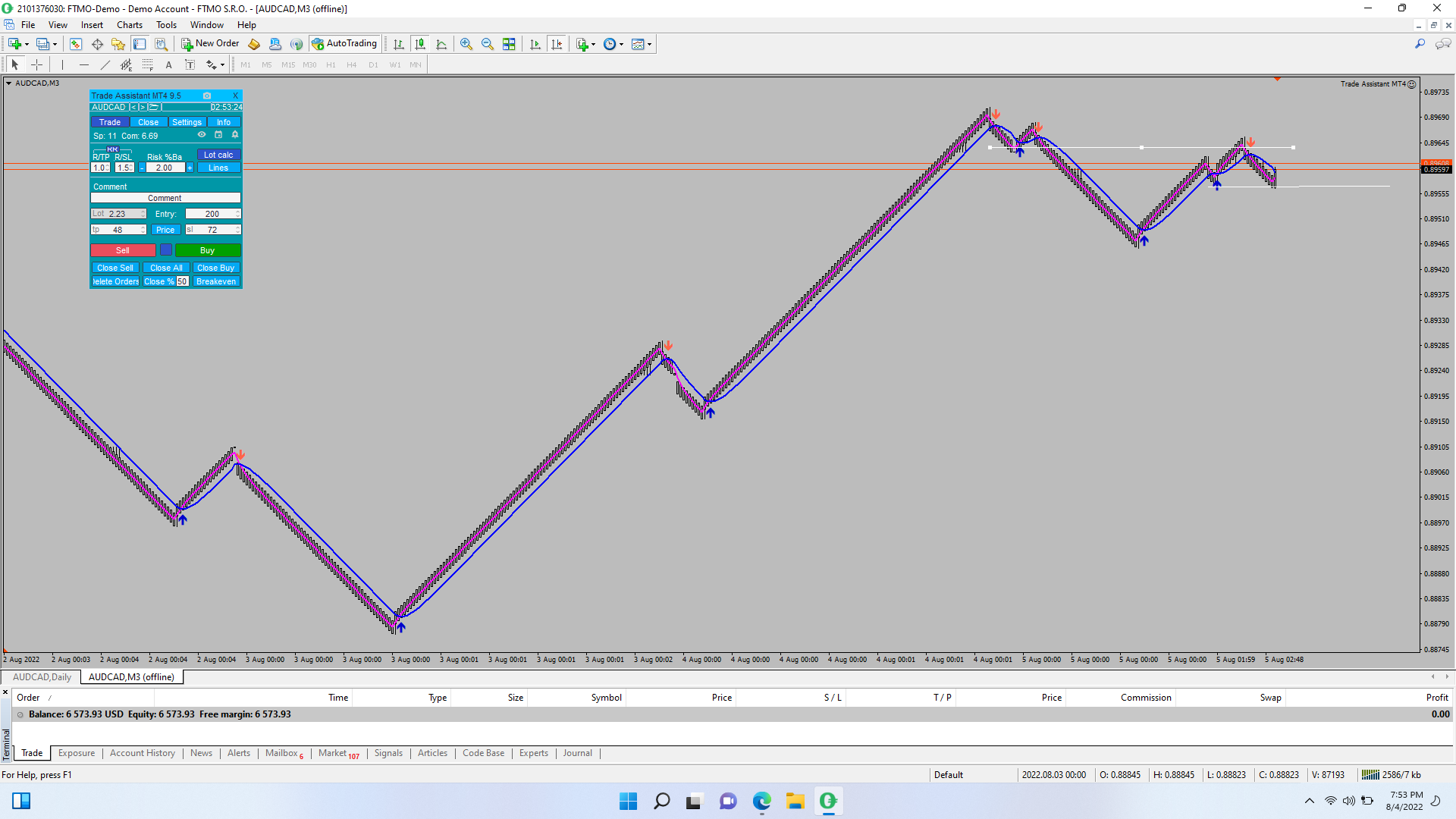Image resolution: width=1456 pixels, height=819 pixels.
Task: Click the blue square between Sell and Buy
Action: 165,249
